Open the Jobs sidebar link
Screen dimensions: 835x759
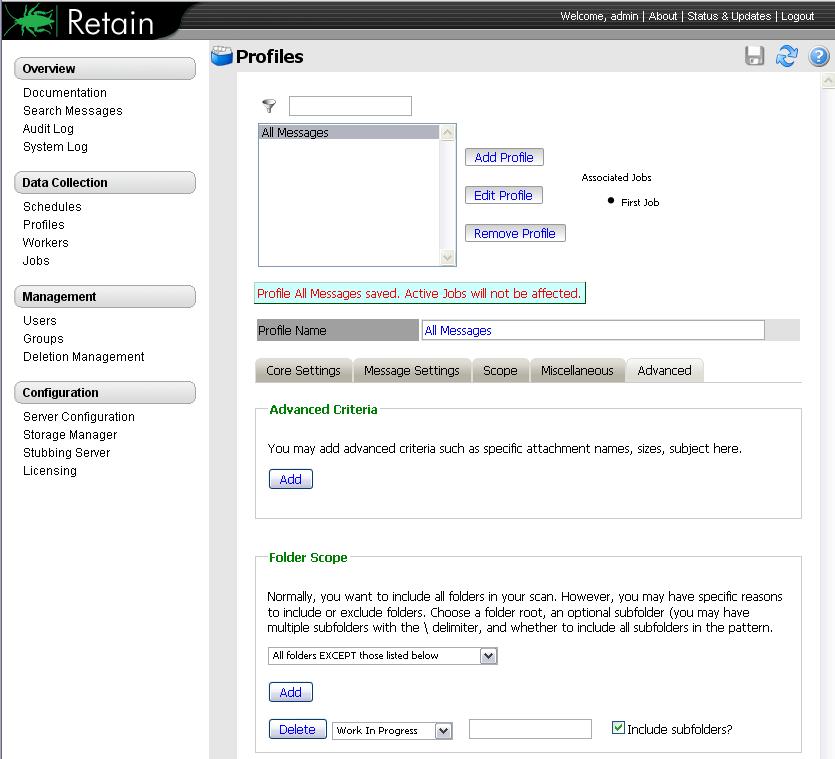(x=36, y=260)
